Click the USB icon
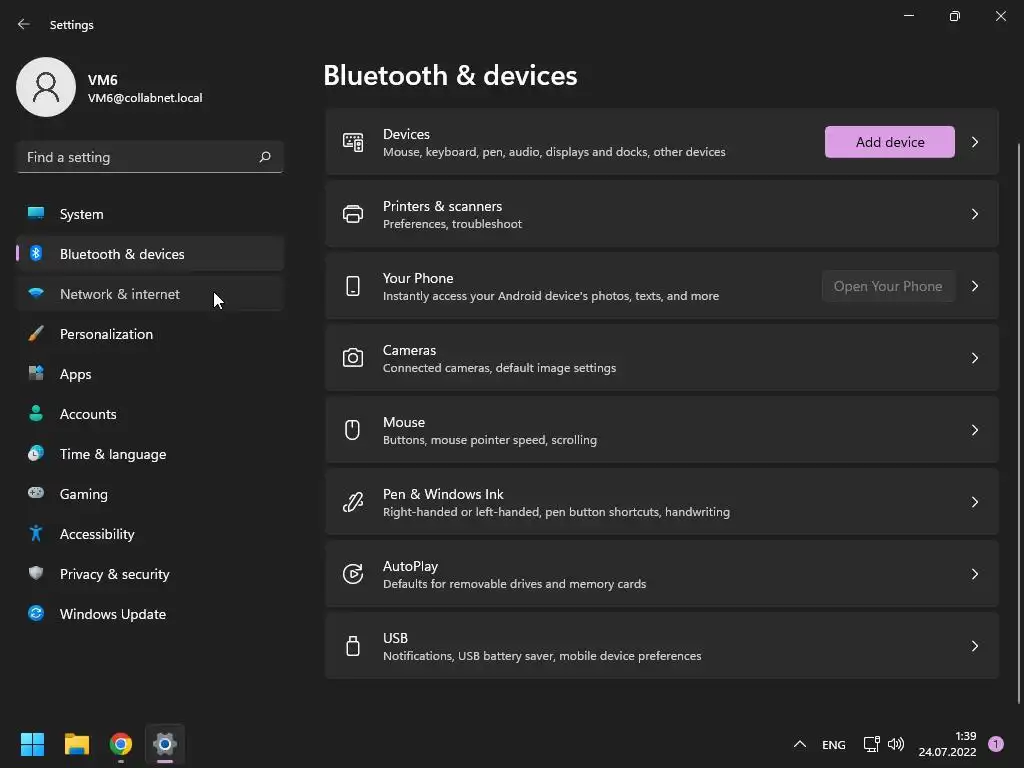The image size is (1024, 768). [353, 646]
